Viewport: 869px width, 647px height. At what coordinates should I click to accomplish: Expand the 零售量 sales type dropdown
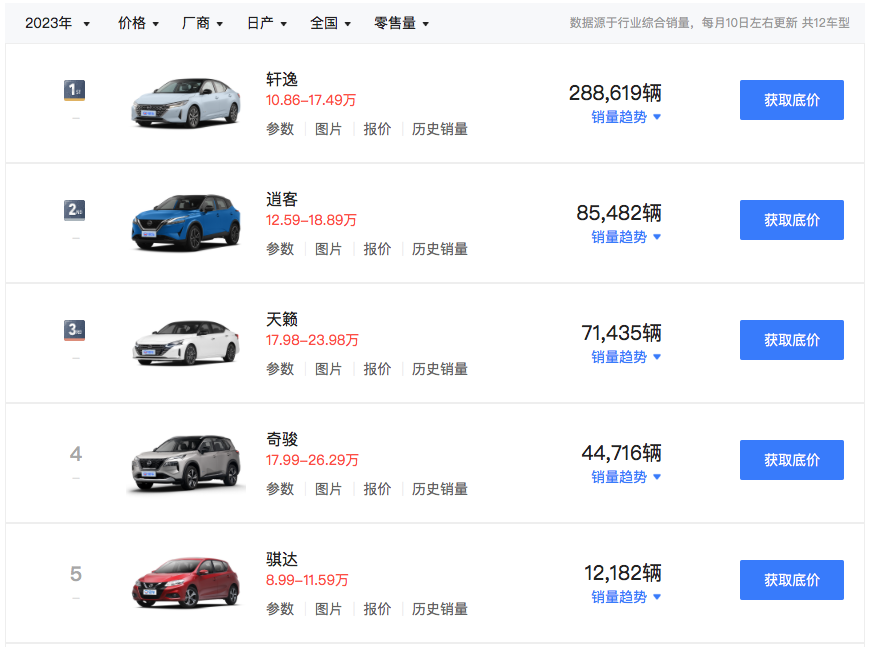coord(401,23)
